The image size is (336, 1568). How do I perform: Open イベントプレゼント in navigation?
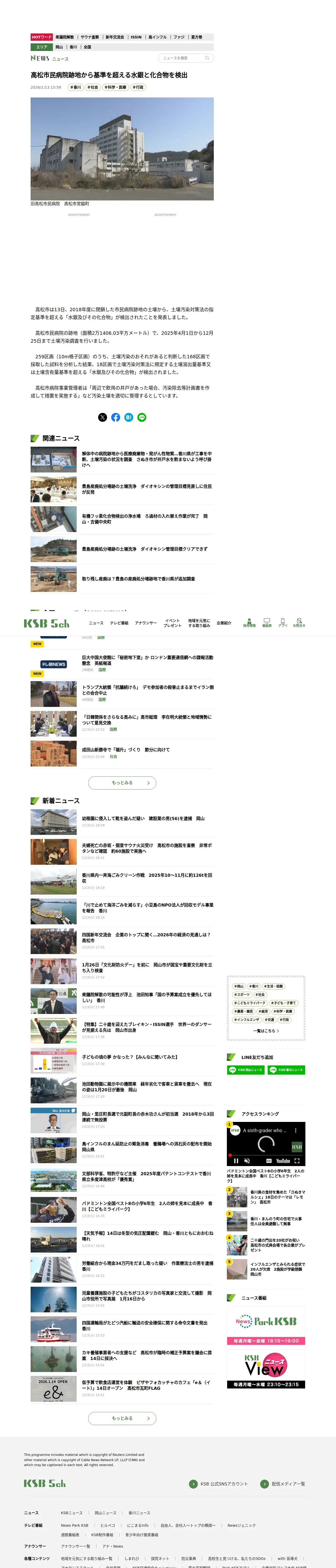[x=172, y=623]
